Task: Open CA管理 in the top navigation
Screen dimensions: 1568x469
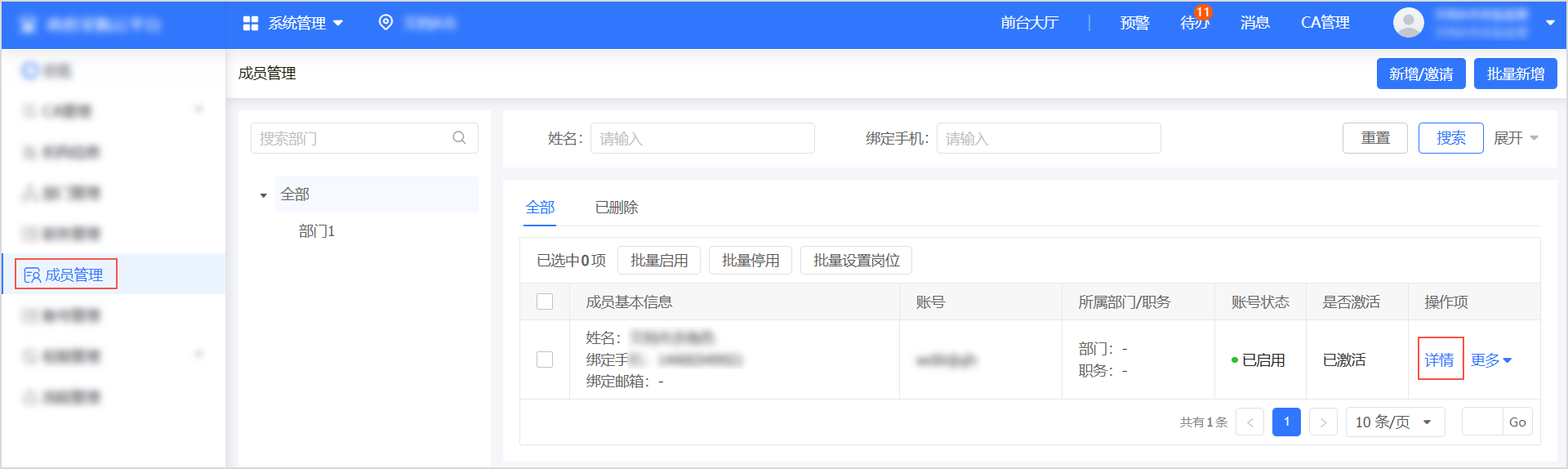Action: tap(1325, 23)
